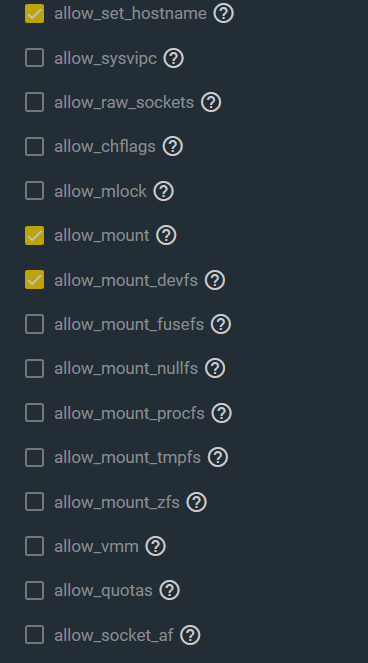368x663 pixels.
Task: Enable allow_mount_fusefs checkbox
Action: pos(34,324)
